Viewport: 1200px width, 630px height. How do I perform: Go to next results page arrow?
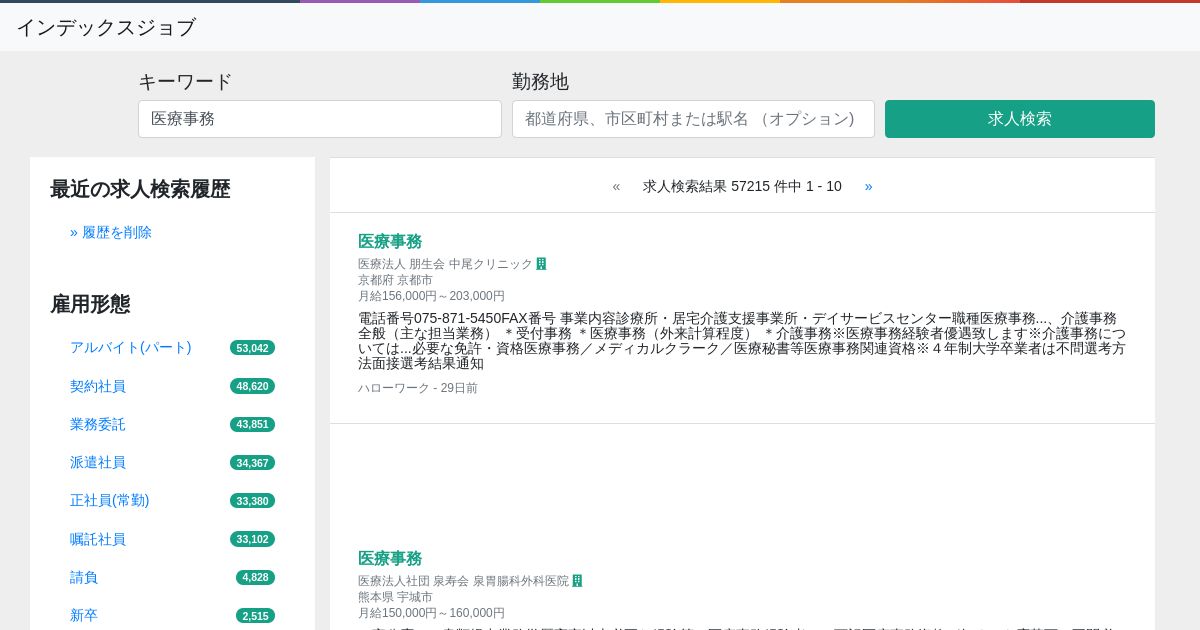[868, 186]
